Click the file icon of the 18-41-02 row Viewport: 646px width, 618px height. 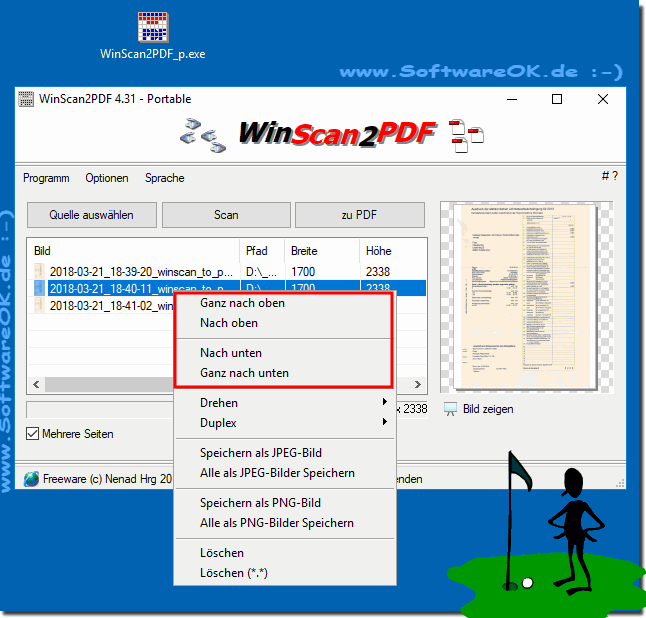point(40,306)
